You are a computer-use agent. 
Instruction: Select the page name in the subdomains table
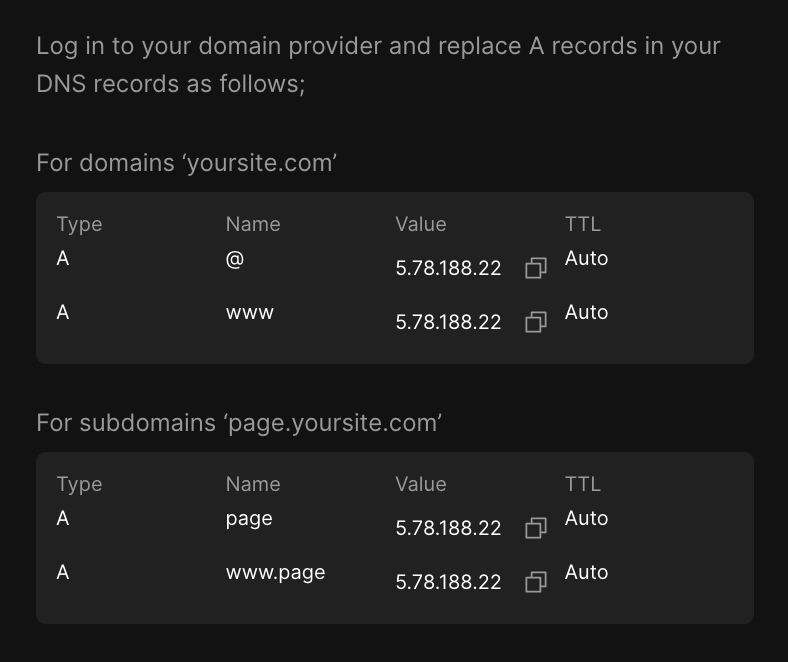[x=249, y=518]
